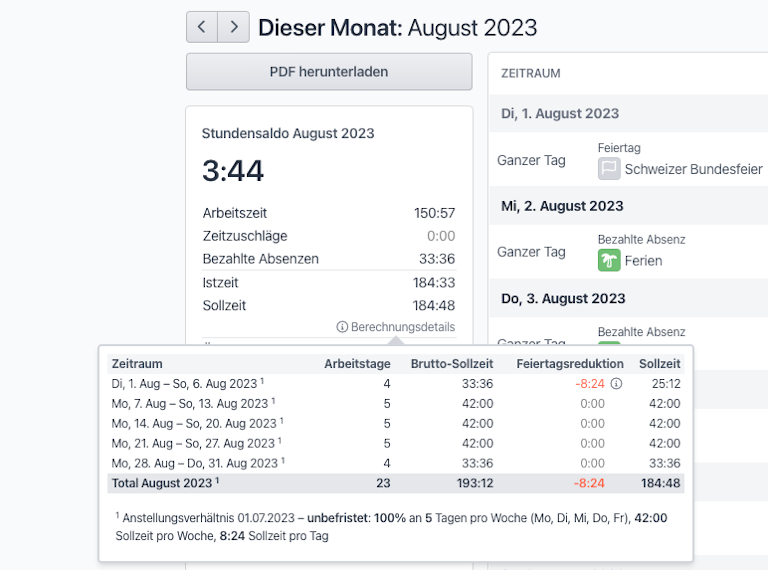Click the Stundensaldo August 2023 title
Image resolution: width=768 pixels, height=570 pixels.
(288, 133)
